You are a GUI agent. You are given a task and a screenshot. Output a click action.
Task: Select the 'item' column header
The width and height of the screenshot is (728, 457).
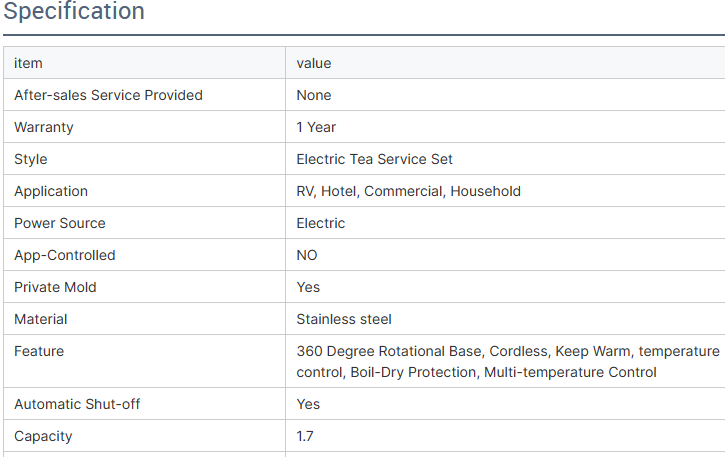pyautogui.click(x=28, y=63)
